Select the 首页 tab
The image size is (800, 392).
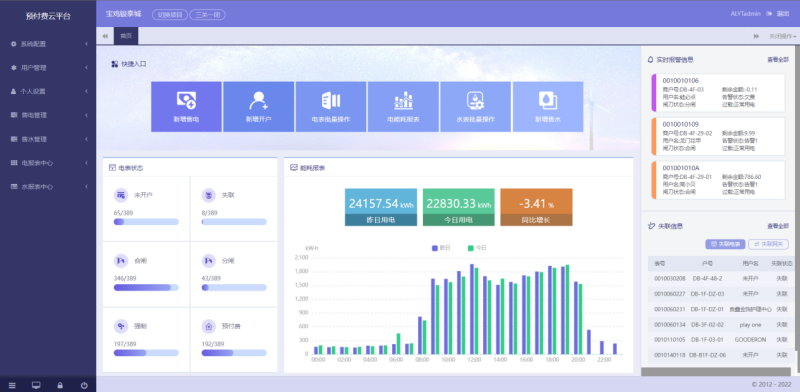(126, 36)
